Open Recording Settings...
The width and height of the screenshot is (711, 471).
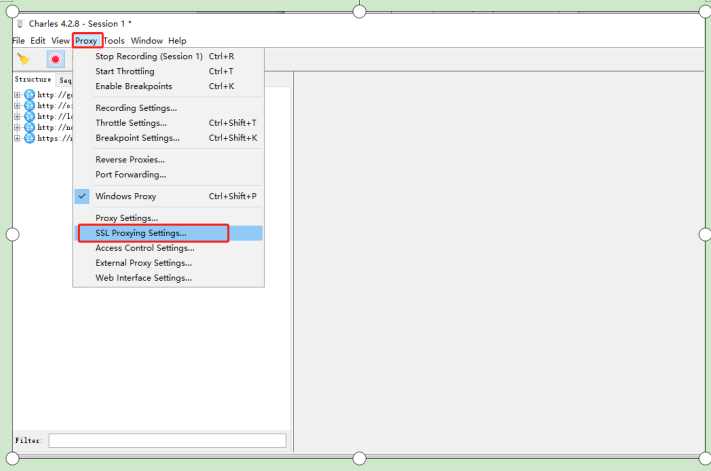tap(168, 108)
